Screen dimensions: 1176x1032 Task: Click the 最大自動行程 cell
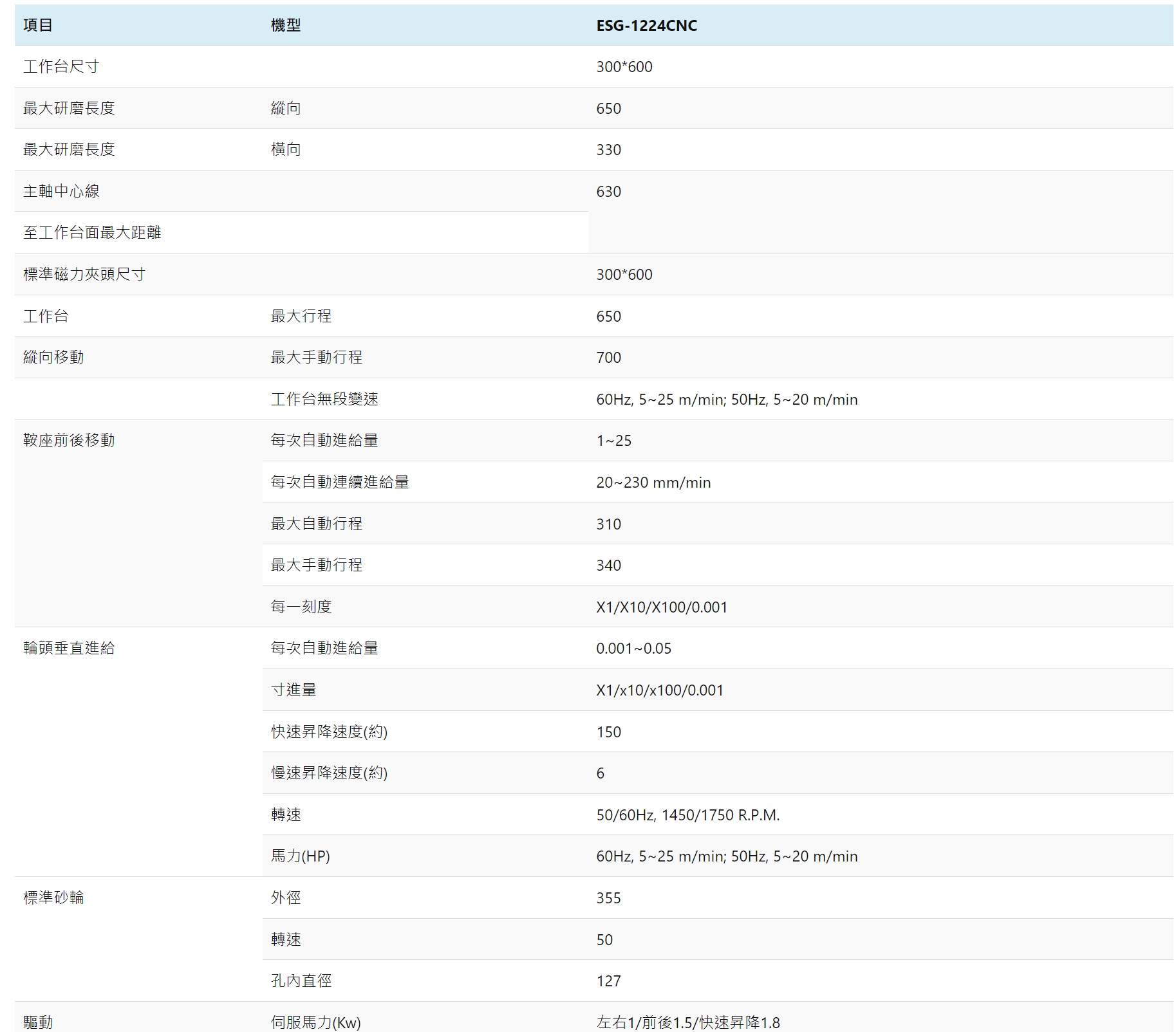(x=317, y=524)
